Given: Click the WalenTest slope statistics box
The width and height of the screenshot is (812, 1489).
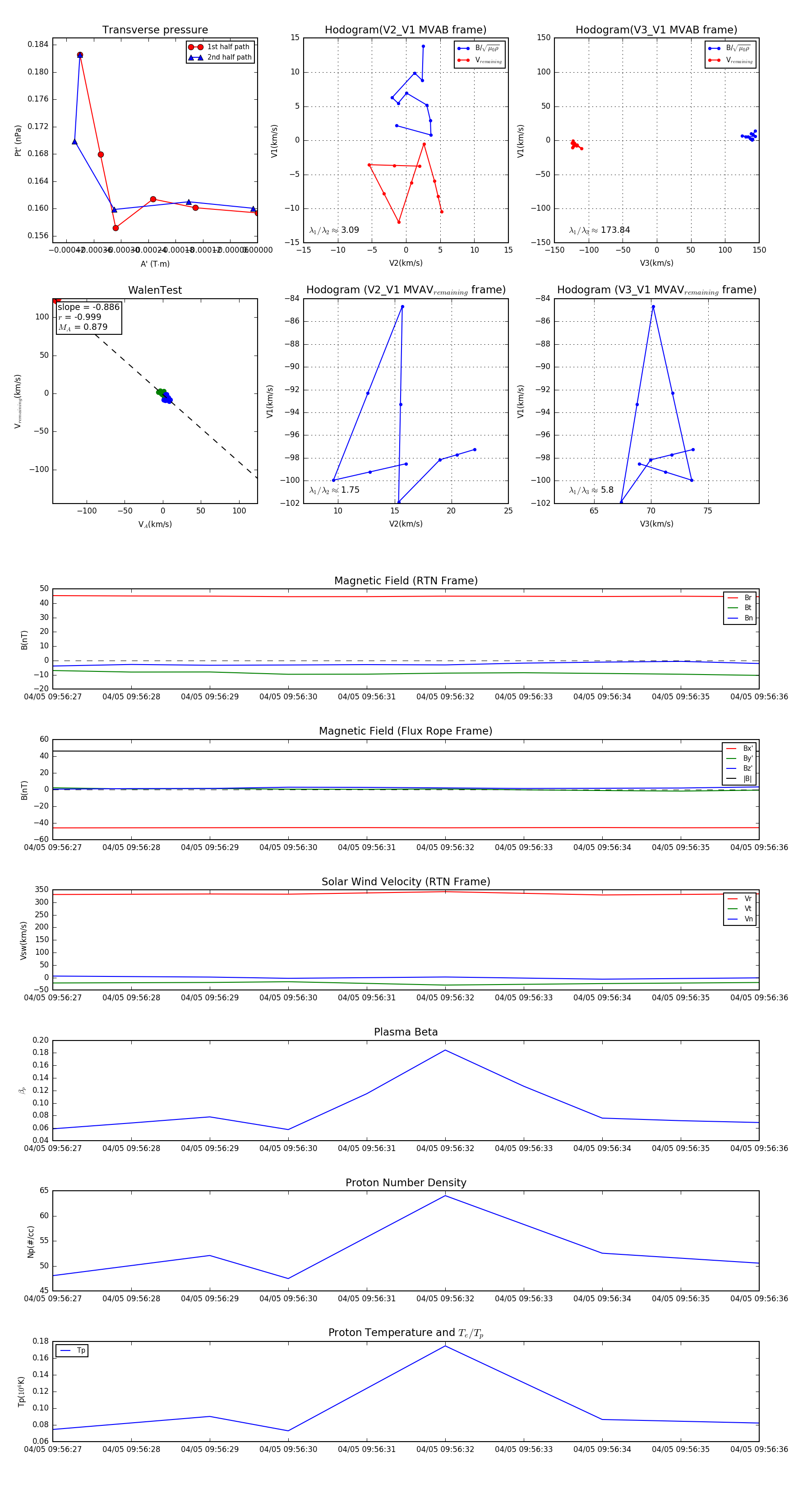Looking at the screenshot, I should tap(88, 317).
